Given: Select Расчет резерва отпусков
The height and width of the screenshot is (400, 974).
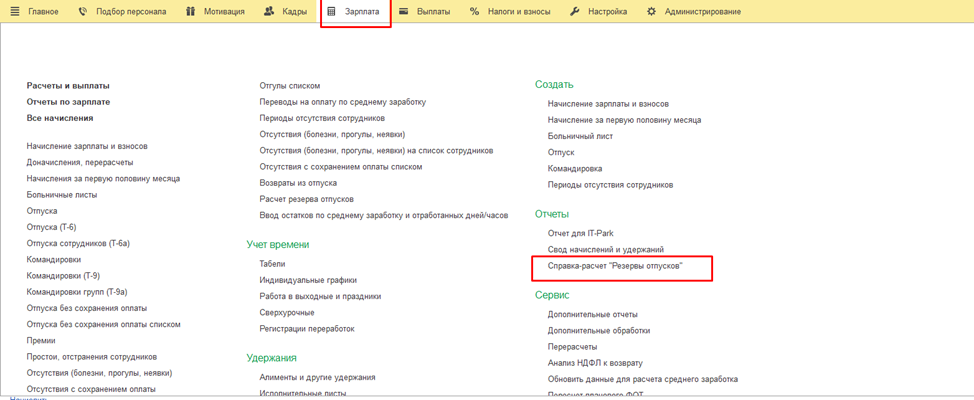Looking at the screenshot, I should click(306, 199).
